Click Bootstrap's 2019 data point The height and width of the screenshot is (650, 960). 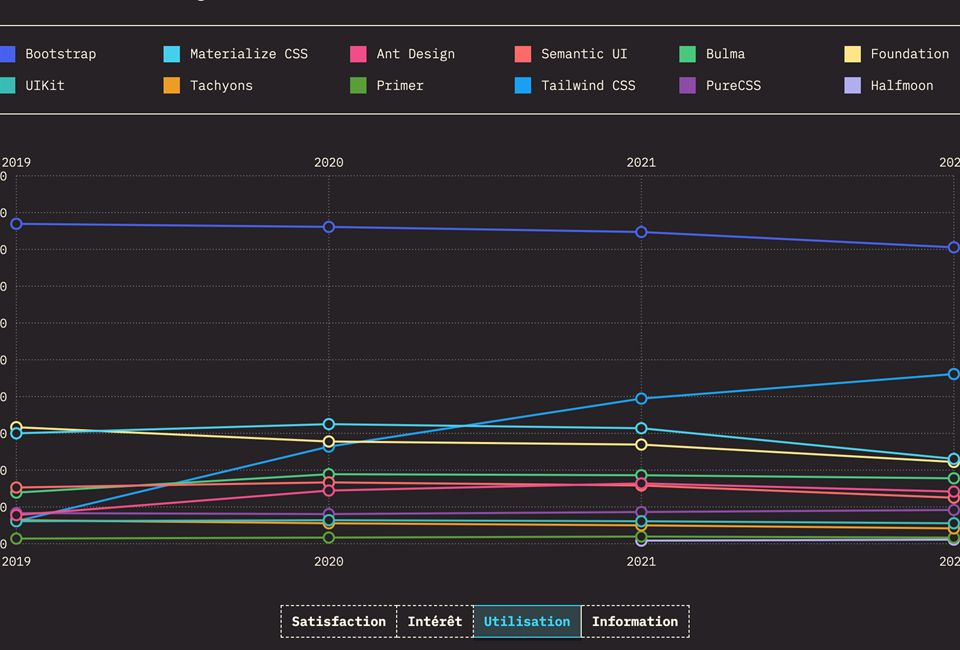(x=17, y=224)
